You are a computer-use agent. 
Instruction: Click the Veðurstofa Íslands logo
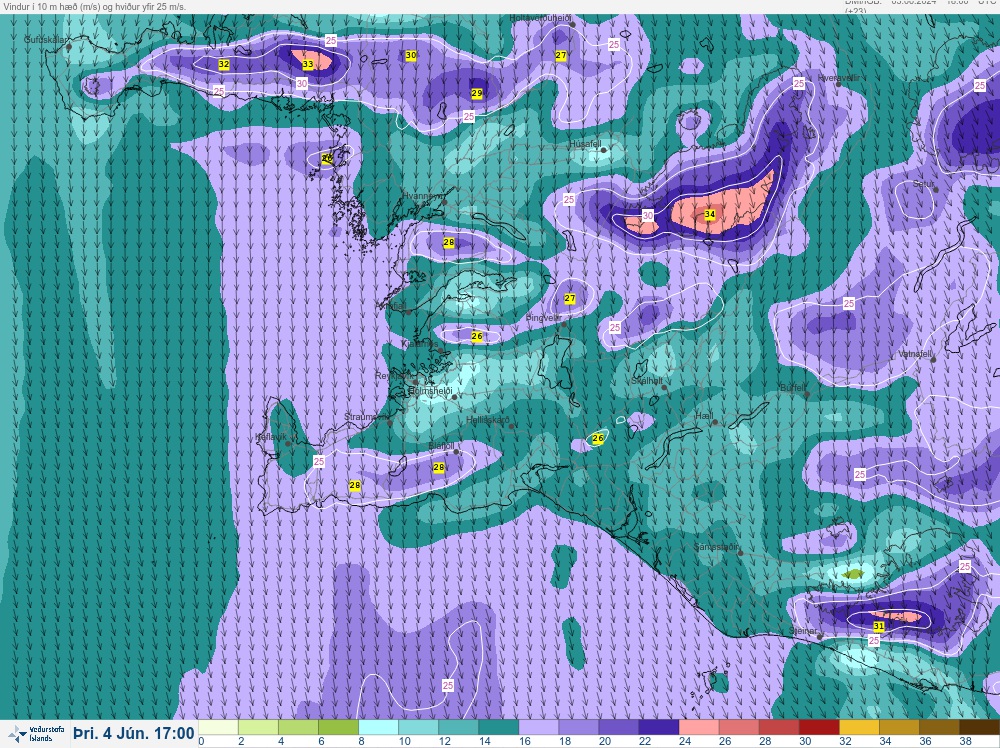36,733
